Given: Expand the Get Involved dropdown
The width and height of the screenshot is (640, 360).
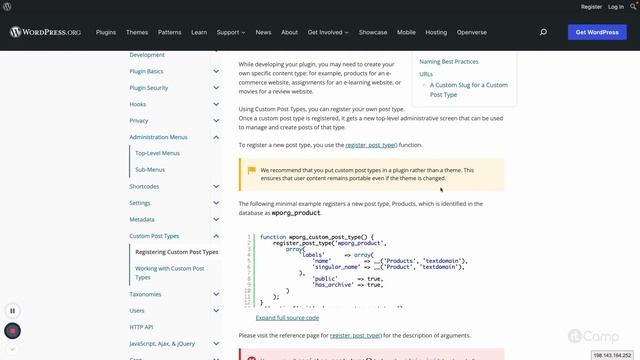Looking at the screenshot, I should (x=328, y=32).
